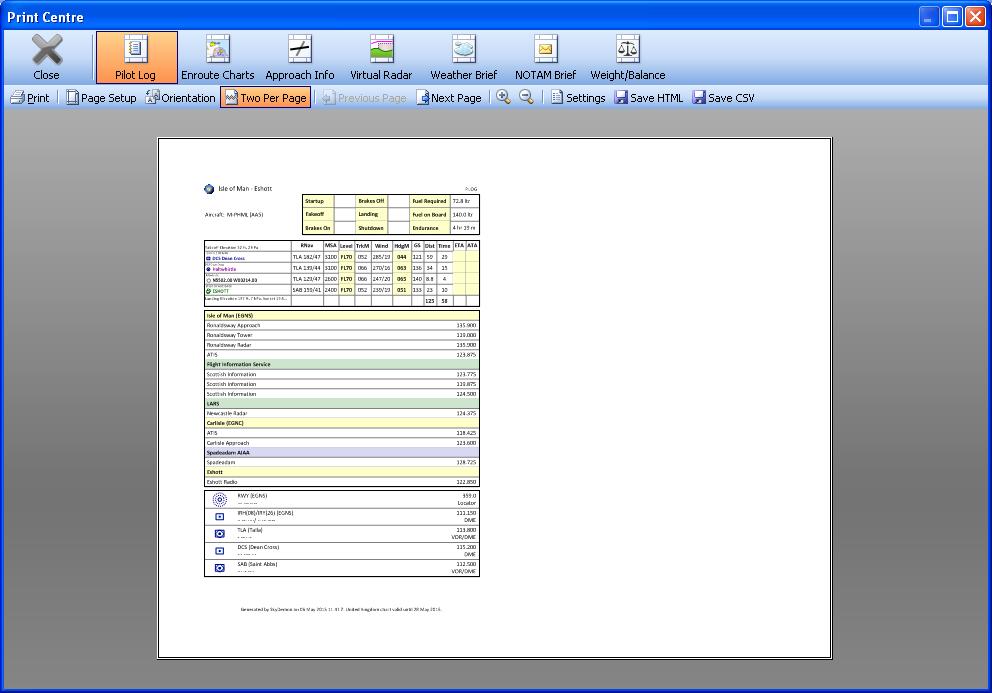
Task: Toggle Two Per Page layout
Action: tap(265, 98)
